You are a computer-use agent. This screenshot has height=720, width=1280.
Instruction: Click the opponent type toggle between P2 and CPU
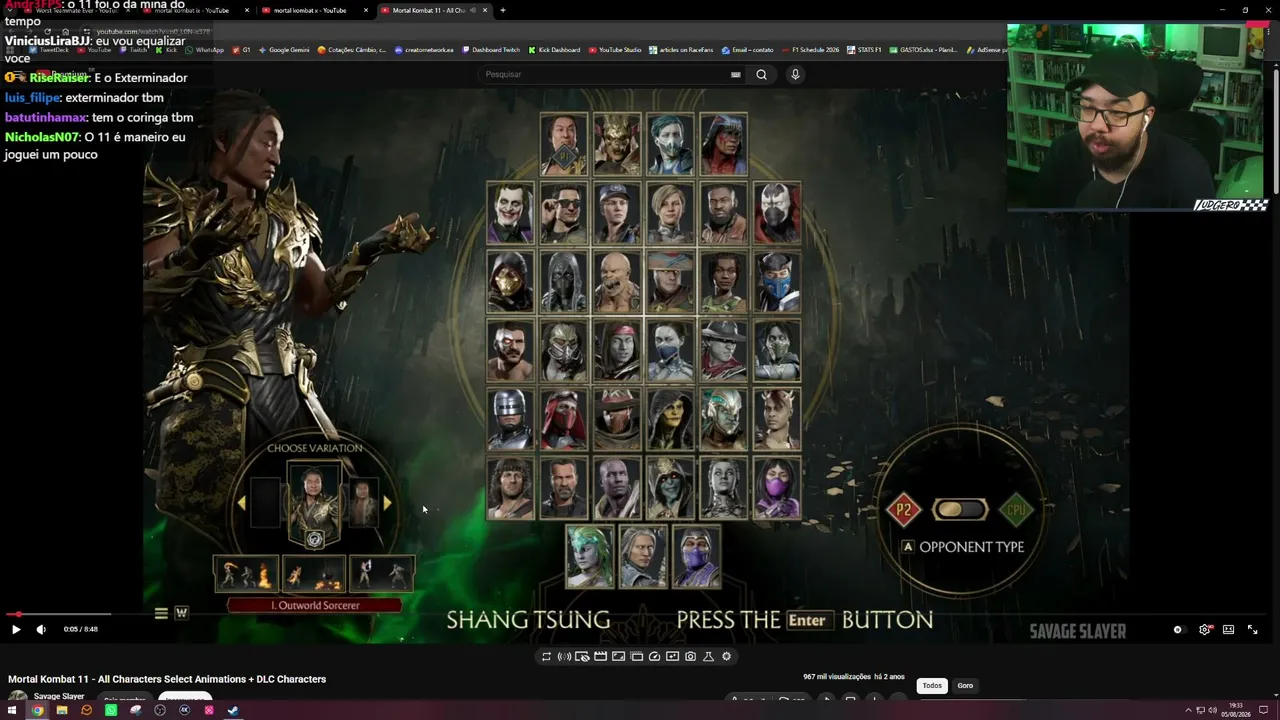click(960, 510)
